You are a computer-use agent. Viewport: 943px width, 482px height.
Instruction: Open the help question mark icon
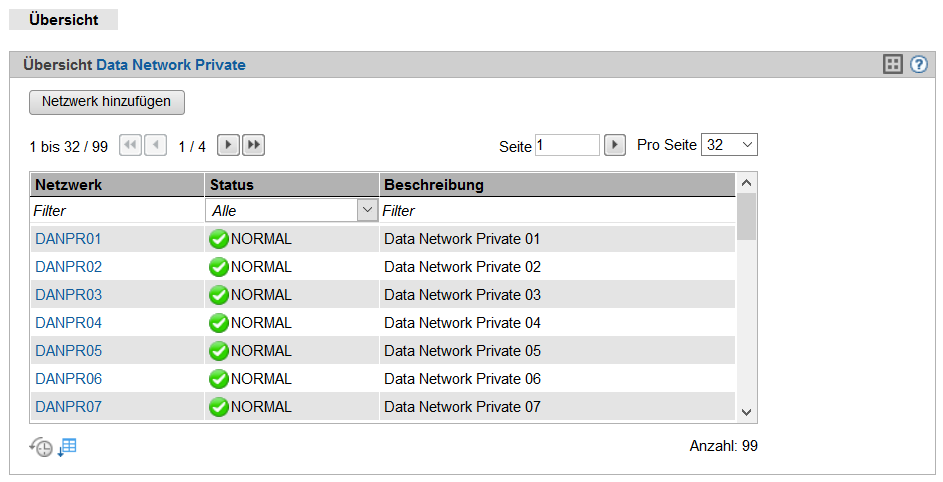click(x=919, y=65)
